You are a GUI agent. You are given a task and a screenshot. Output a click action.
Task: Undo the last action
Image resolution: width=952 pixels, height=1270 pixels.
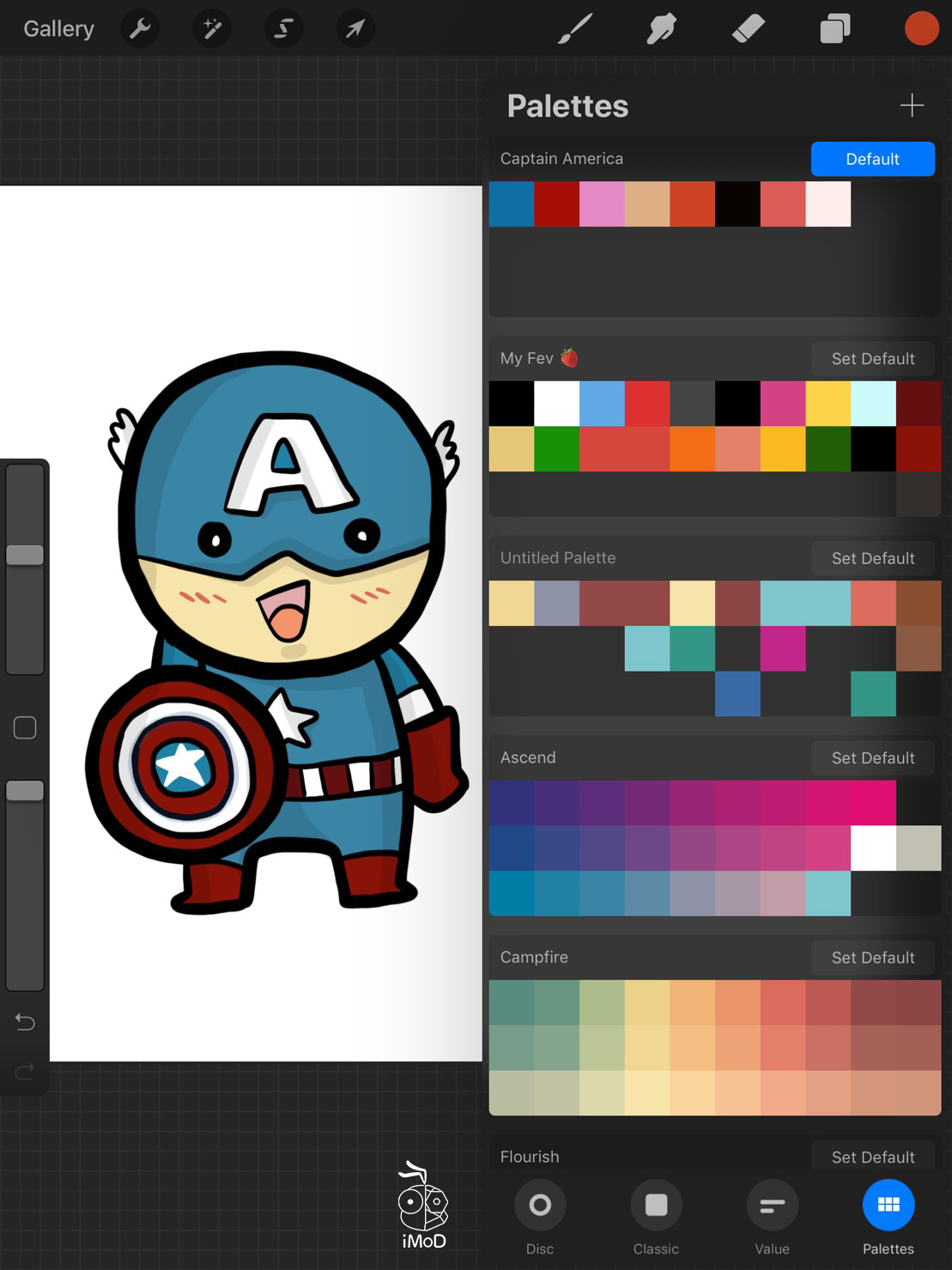click(x=25, y=1022)
